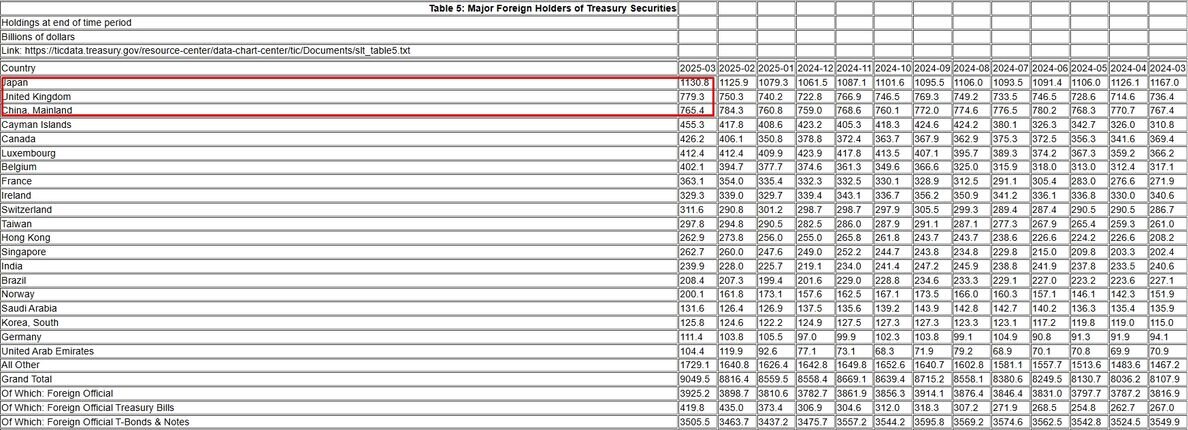Viewport: 1188px width, 430px height.
Task: Select the 2024-08 column header
Action: [x=971, y=68]
